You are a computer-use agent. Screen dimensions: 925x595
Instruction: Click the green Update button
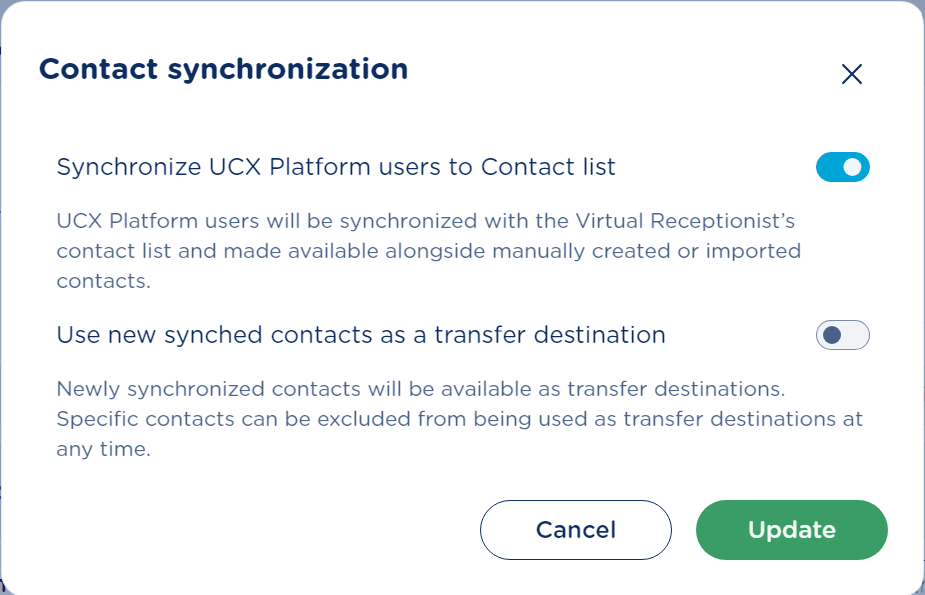791,529
